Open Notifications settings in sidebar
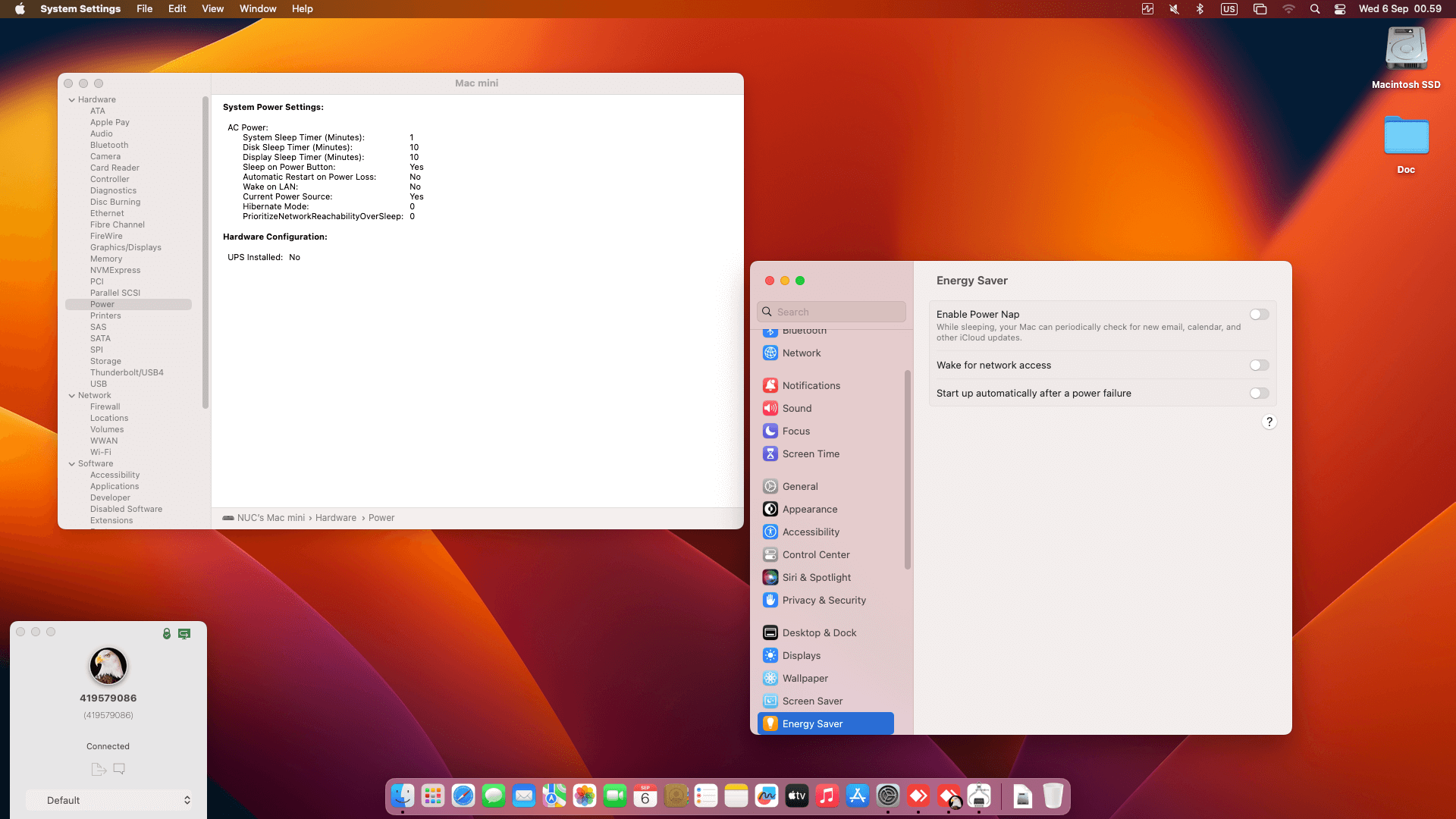1456x819 pixels. click(811, 385)
